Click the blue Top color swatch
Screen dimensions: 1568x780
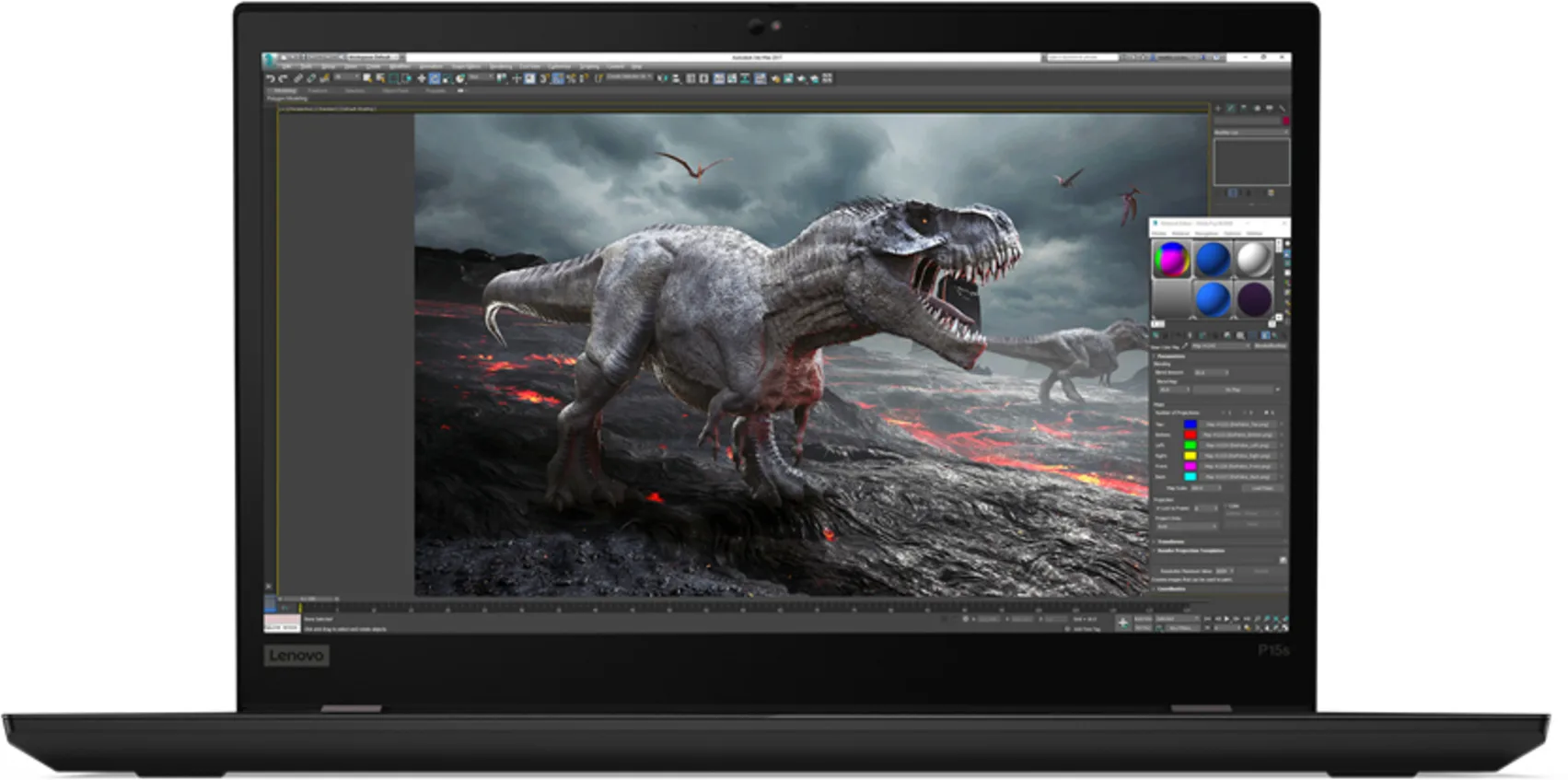pyautogui.click(x=1191, y=424)
